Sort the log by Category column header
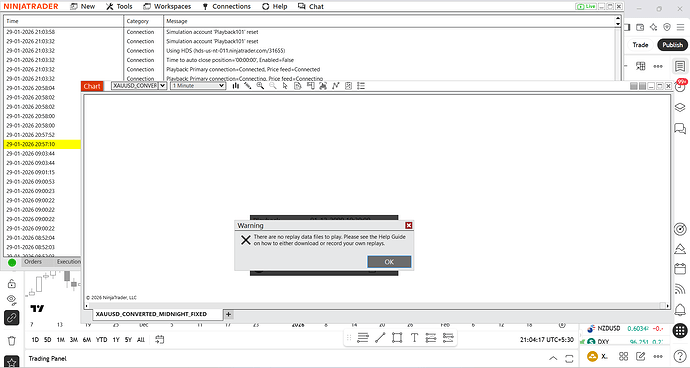Viewport: 690px width, 368px height. pos(143,21)
